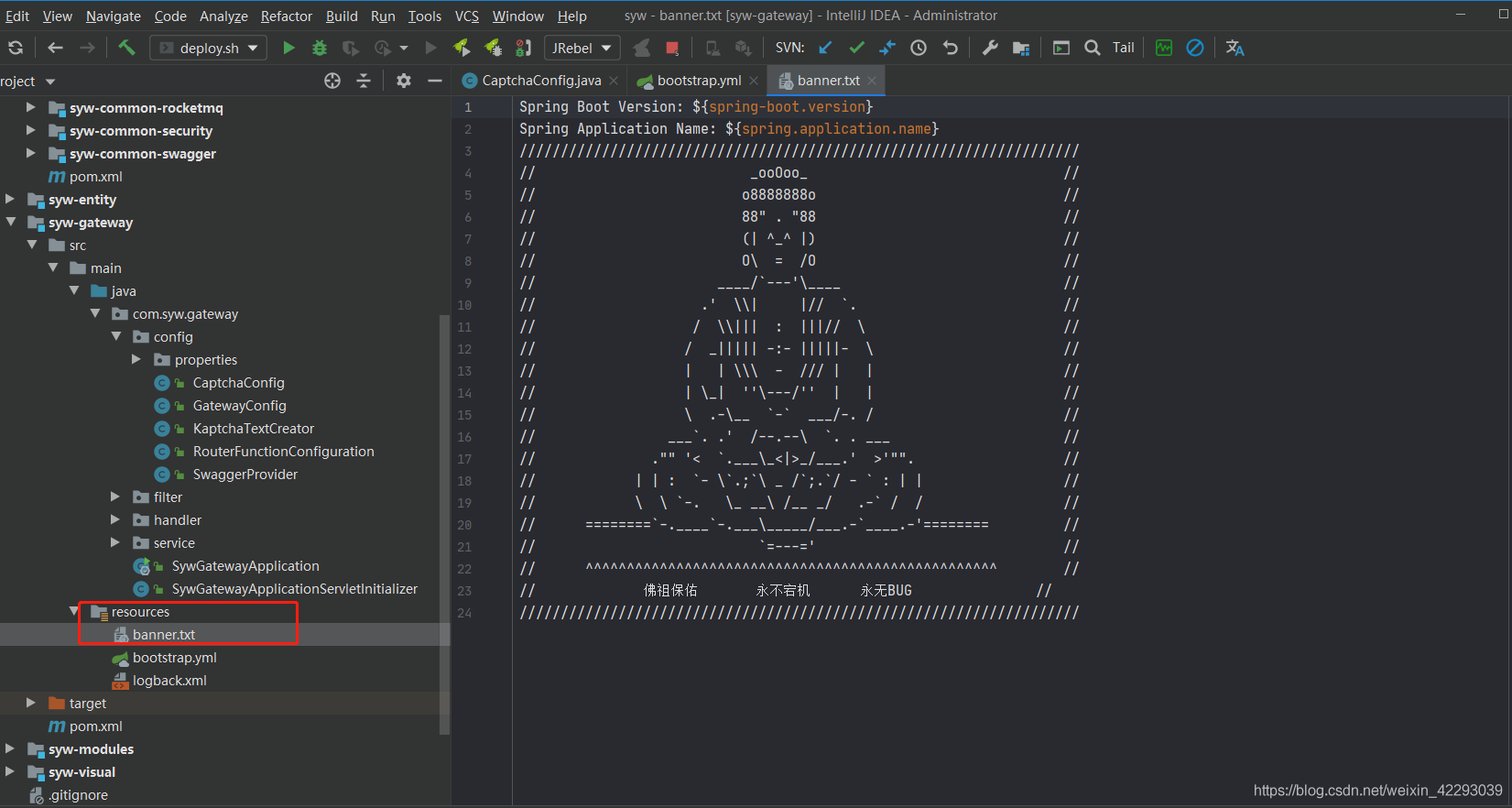Click SVN update project arrow icon

(x=825, y=48)
